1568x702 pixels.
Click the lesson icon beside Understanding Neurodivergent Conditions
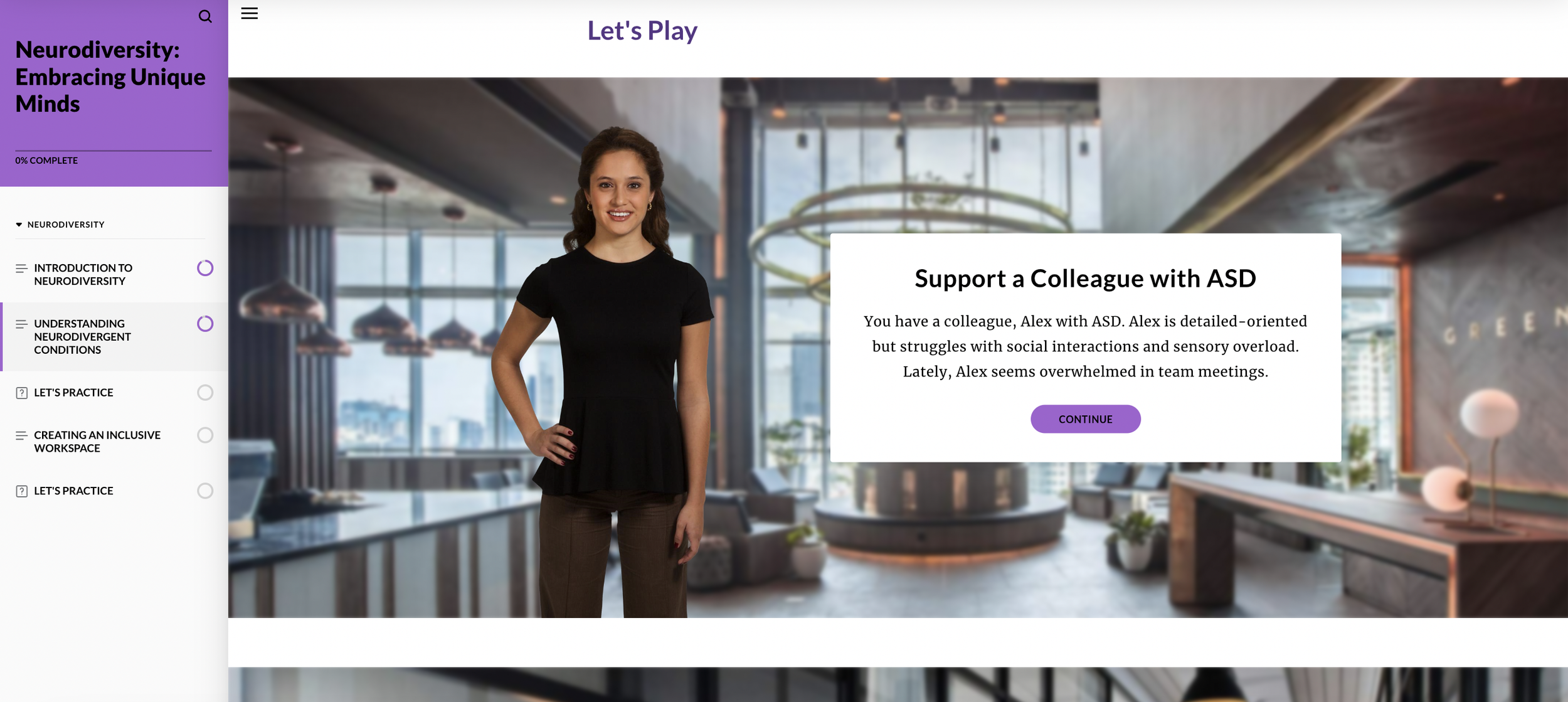tap(21, 324)
